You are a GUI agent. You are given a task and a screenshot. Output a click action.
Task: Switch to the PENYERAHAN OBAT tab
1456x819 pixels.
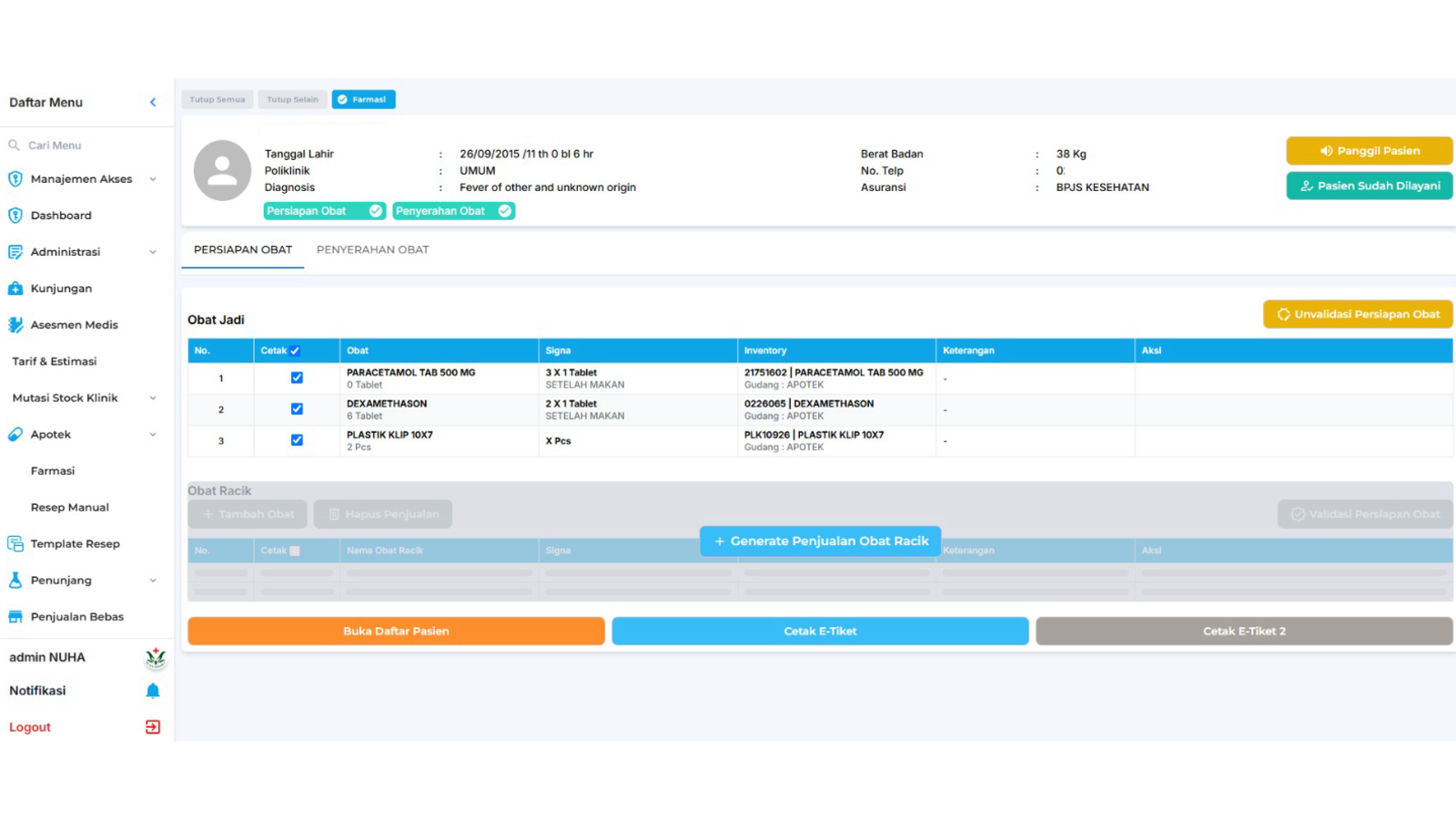(x=372, y=249)
